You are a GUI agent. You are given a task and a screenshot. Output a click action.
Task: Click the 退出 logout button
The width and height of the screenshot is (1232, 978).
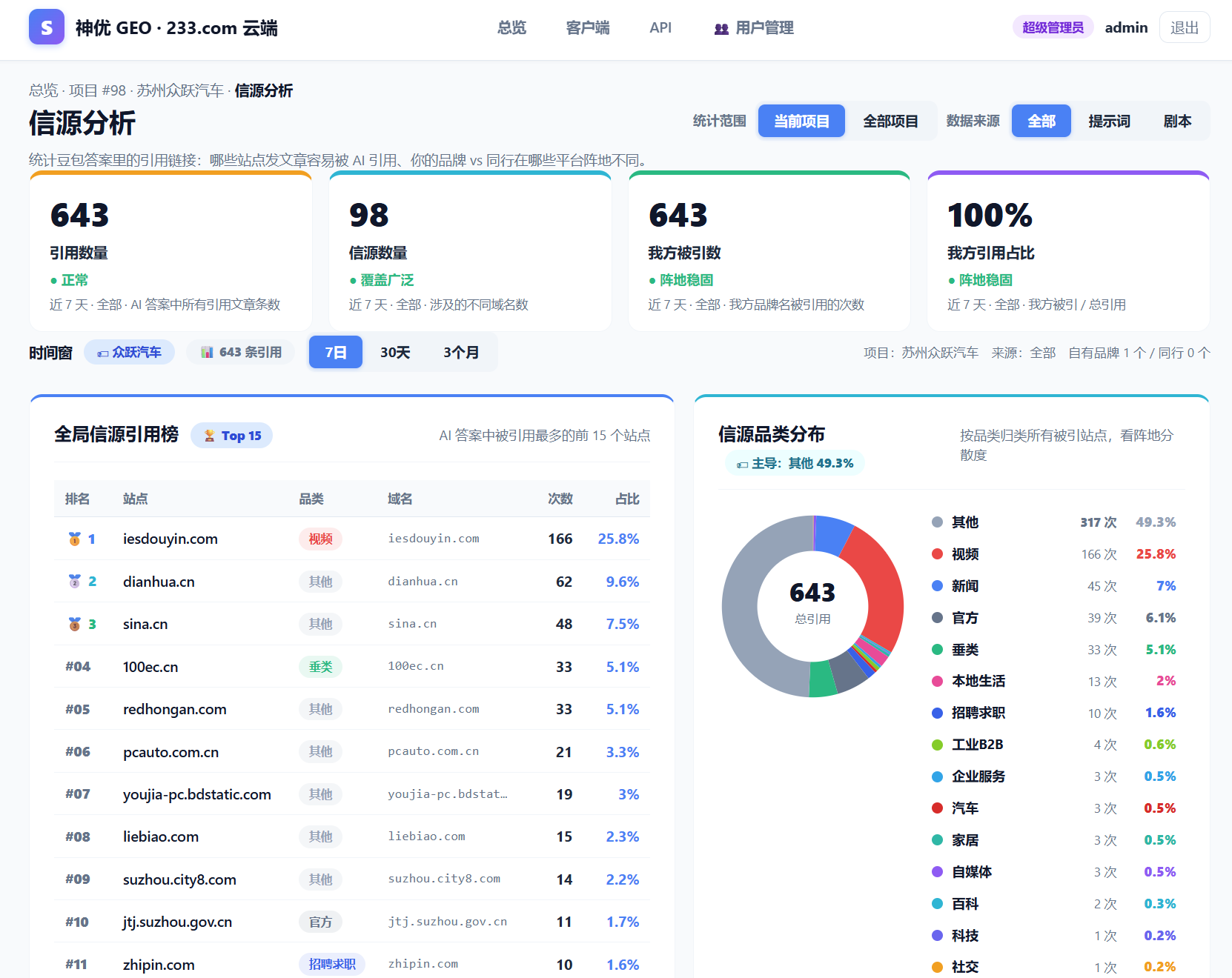coord(1185,27)
